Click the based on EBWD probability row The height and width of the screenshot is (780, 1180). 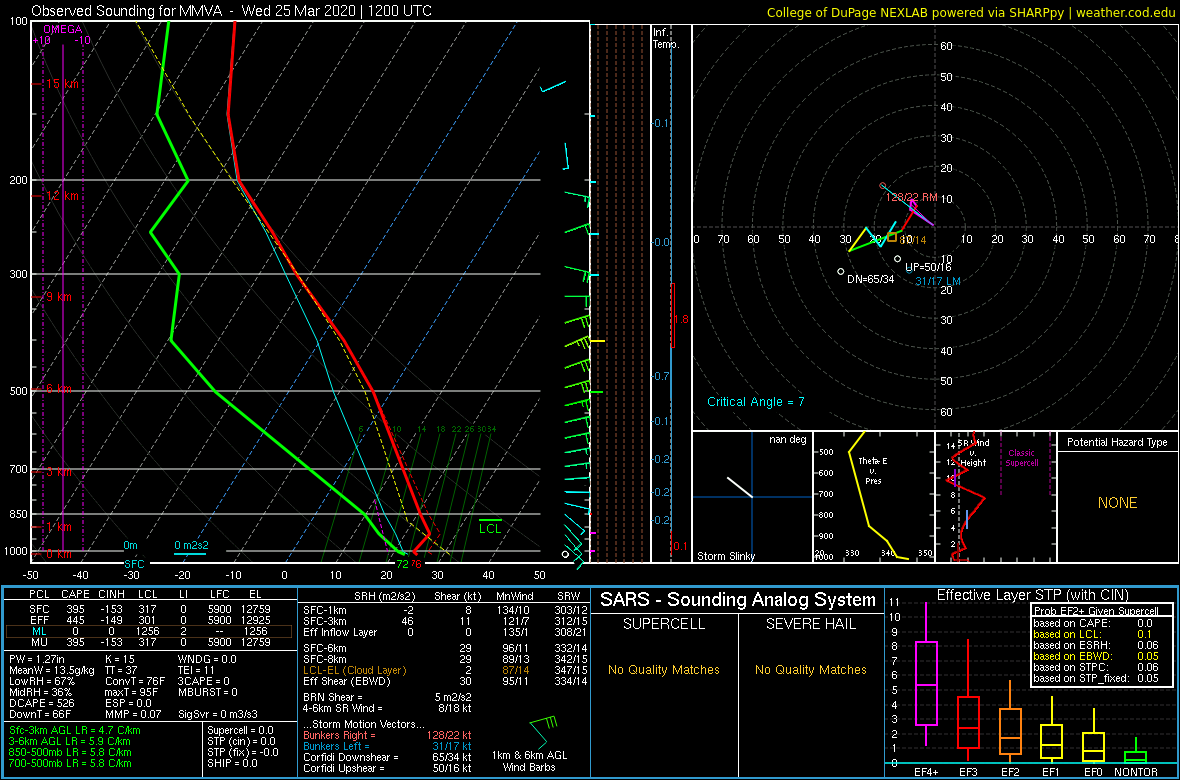click(x=1100, y=657)
